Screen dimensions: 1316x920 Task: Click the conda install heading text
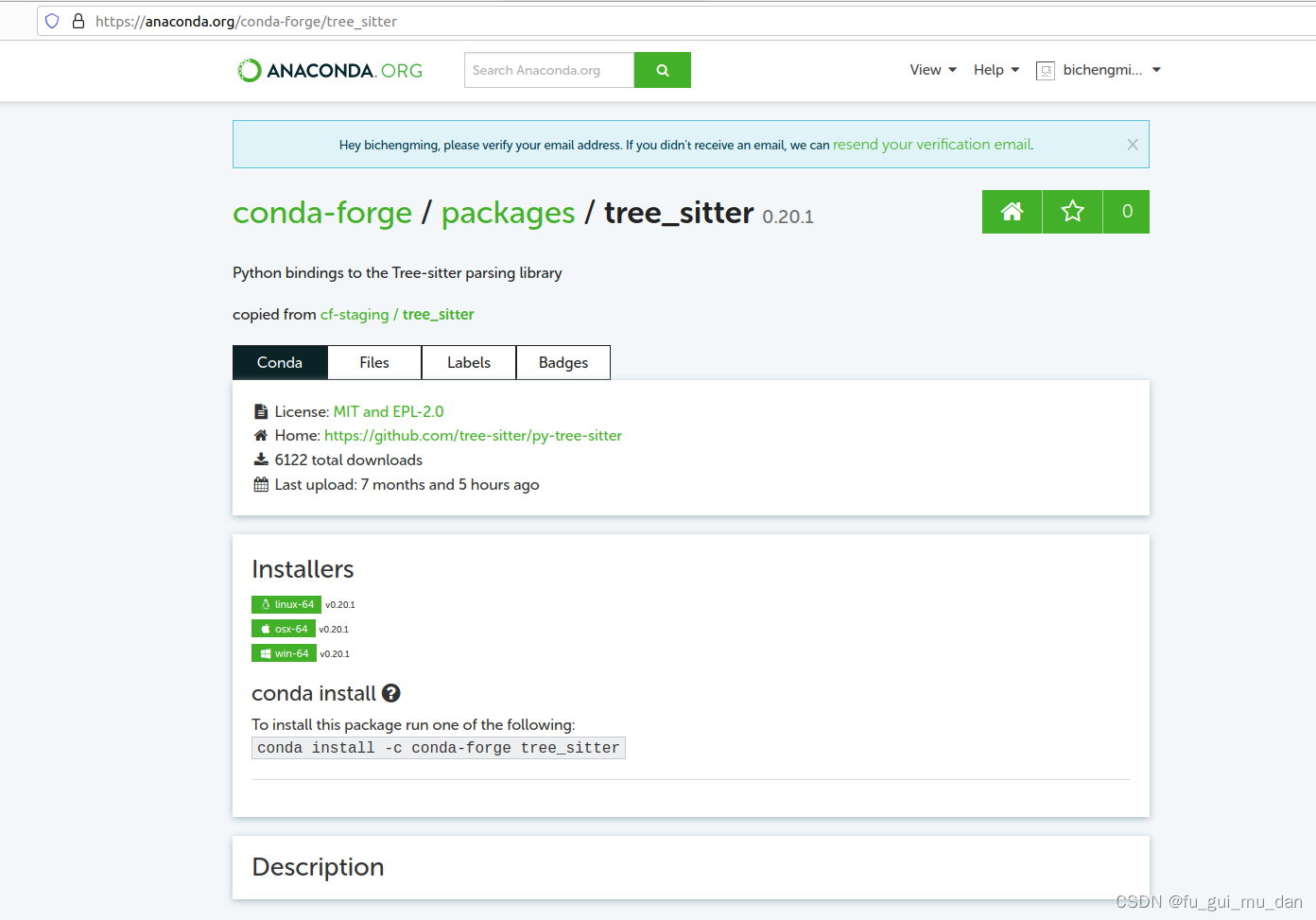pos(314,693)
